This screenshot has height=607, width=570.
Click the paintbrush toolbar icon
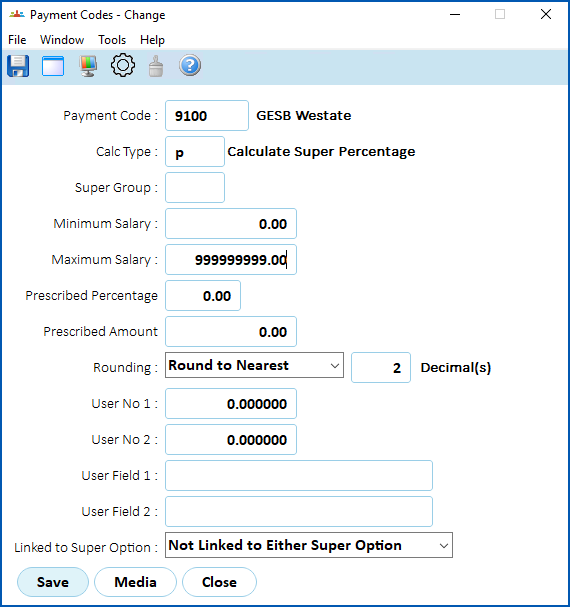[156, 66]
